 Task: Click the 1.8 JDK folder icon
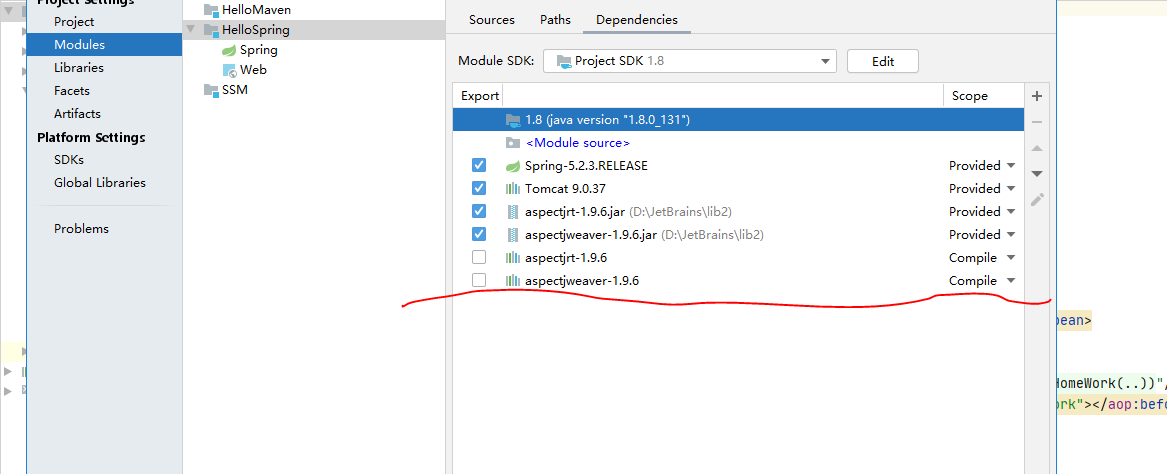click(512, 120)
